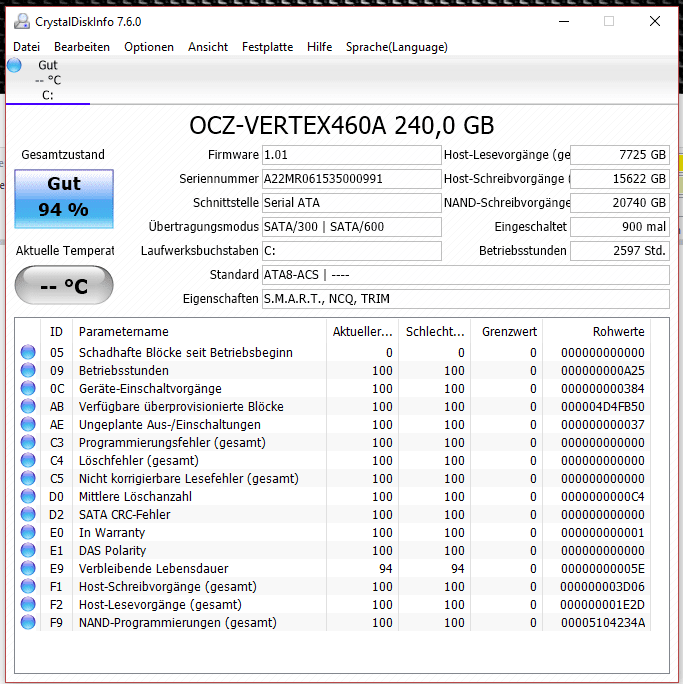
Task: Click the CrystalDiskInfo app icon in title bar
Action: pos(22,21)
